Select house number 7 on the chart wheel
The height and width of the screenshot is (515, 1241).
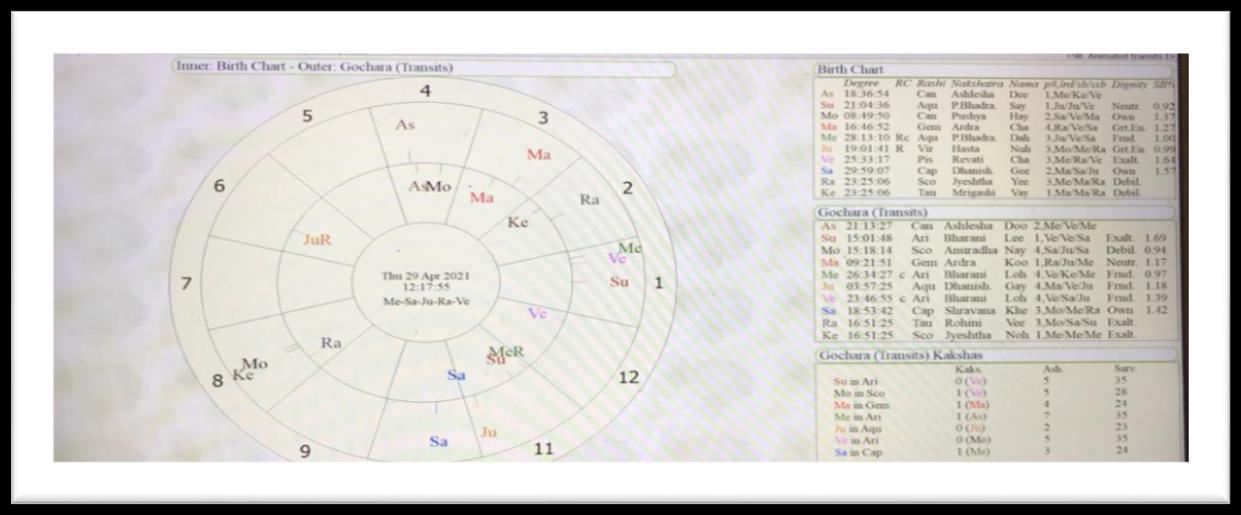(x=186, y=284)
